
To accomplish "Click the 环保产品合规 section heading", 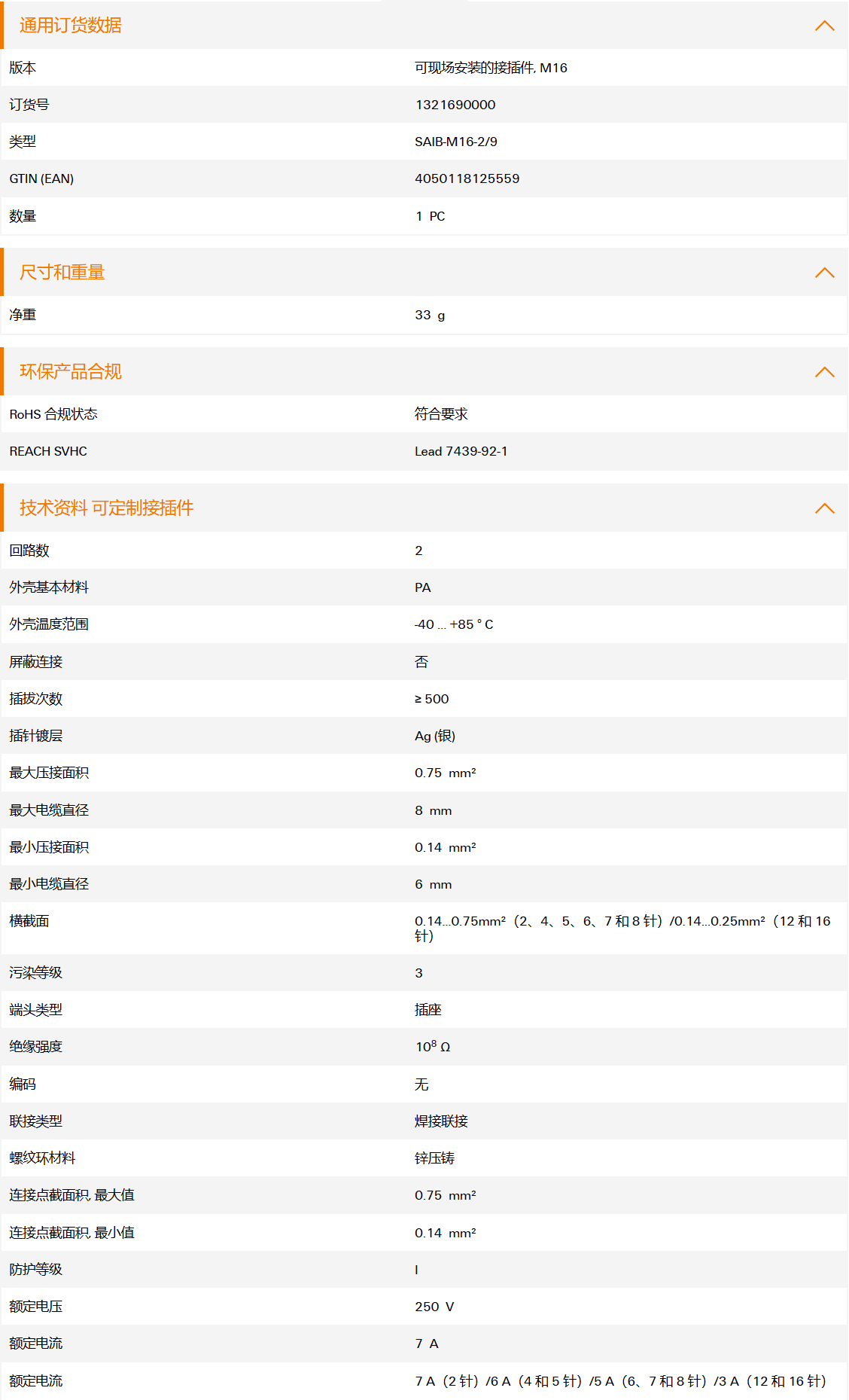I will (x=71, y=372).
